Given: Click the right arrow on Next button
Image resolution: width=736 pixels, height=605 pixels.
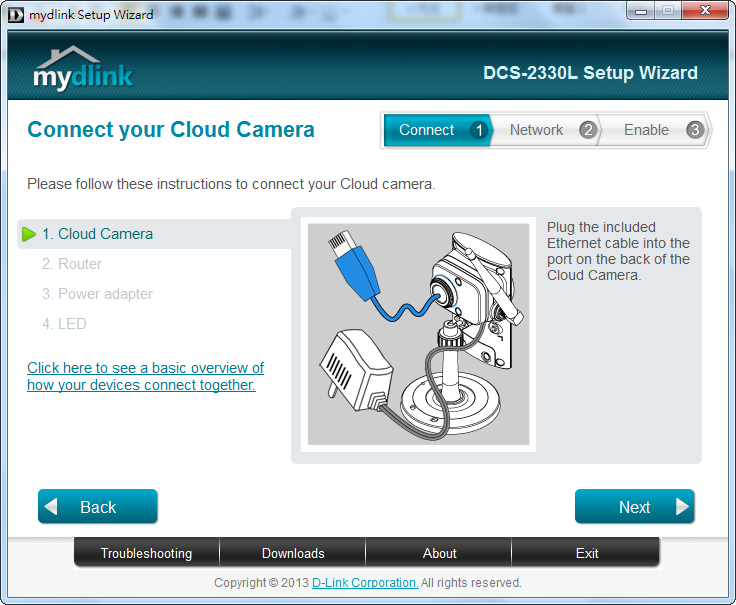Looking at the screenshot, I should (682, 507).
